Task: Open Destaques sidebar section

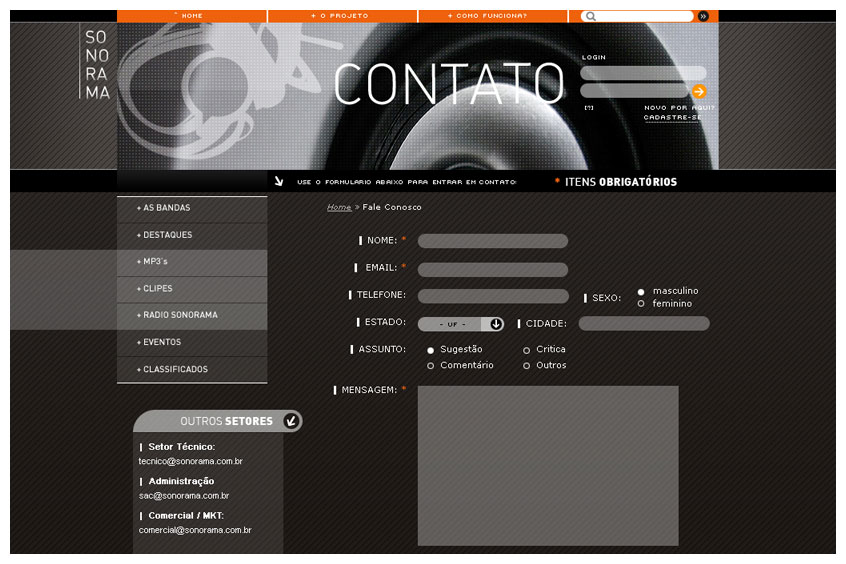Action: (x=192, y=236)
